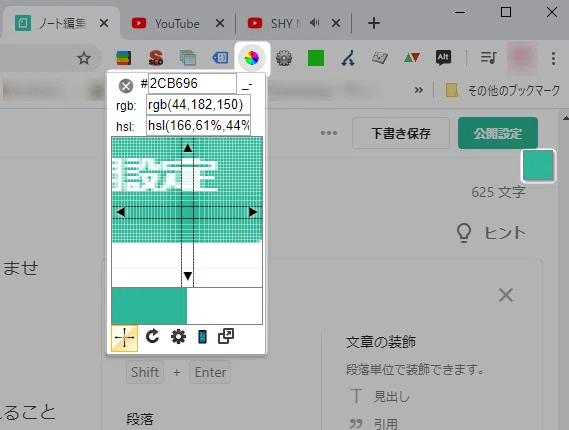The height and width of the screenshot is (430, 569).
Task: Close the color picker popup
Action: pyautogui.click(x=126, y=86)
